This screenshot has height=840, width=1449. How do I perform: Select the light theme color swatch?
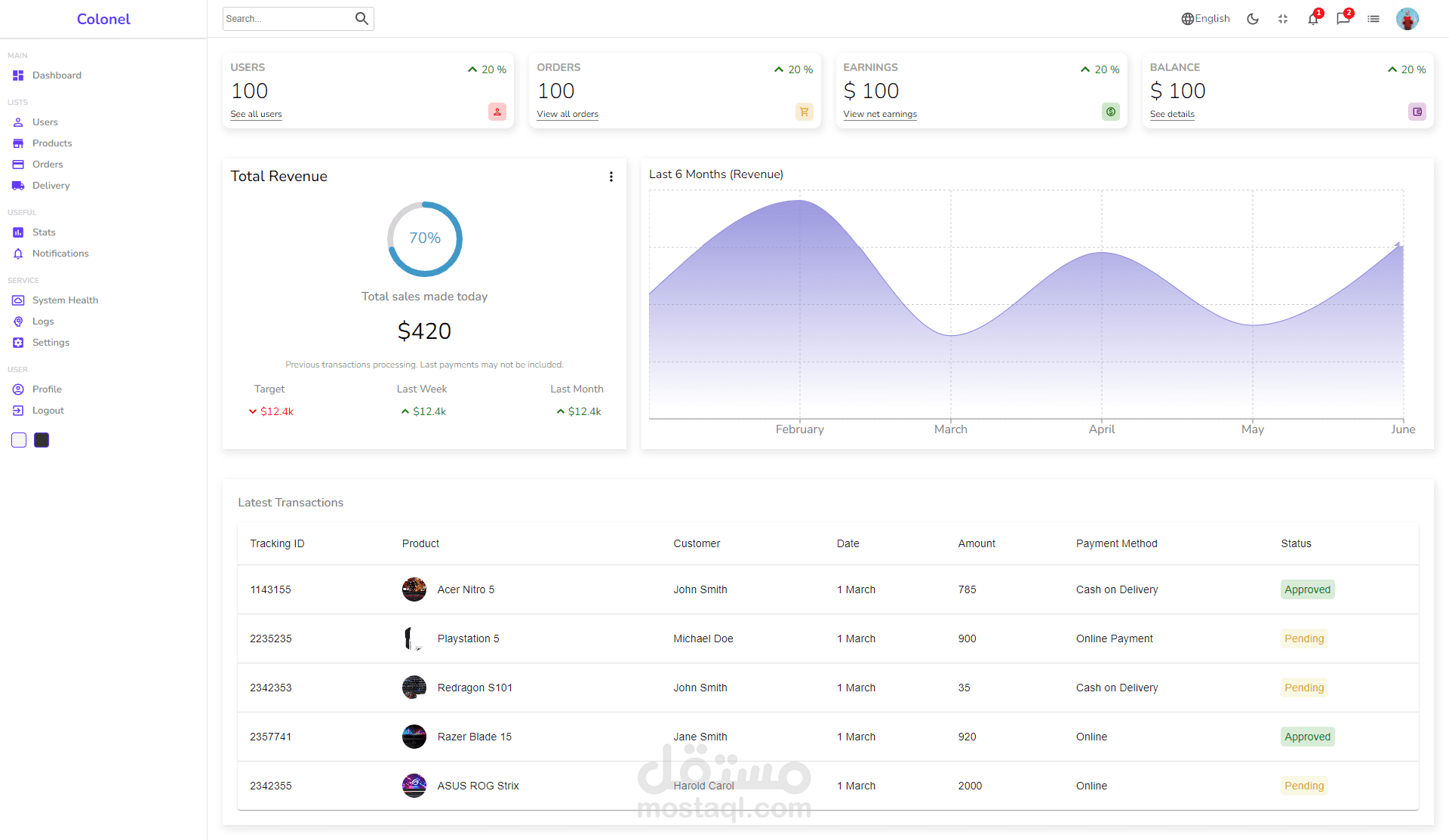(x=19, y=440)
